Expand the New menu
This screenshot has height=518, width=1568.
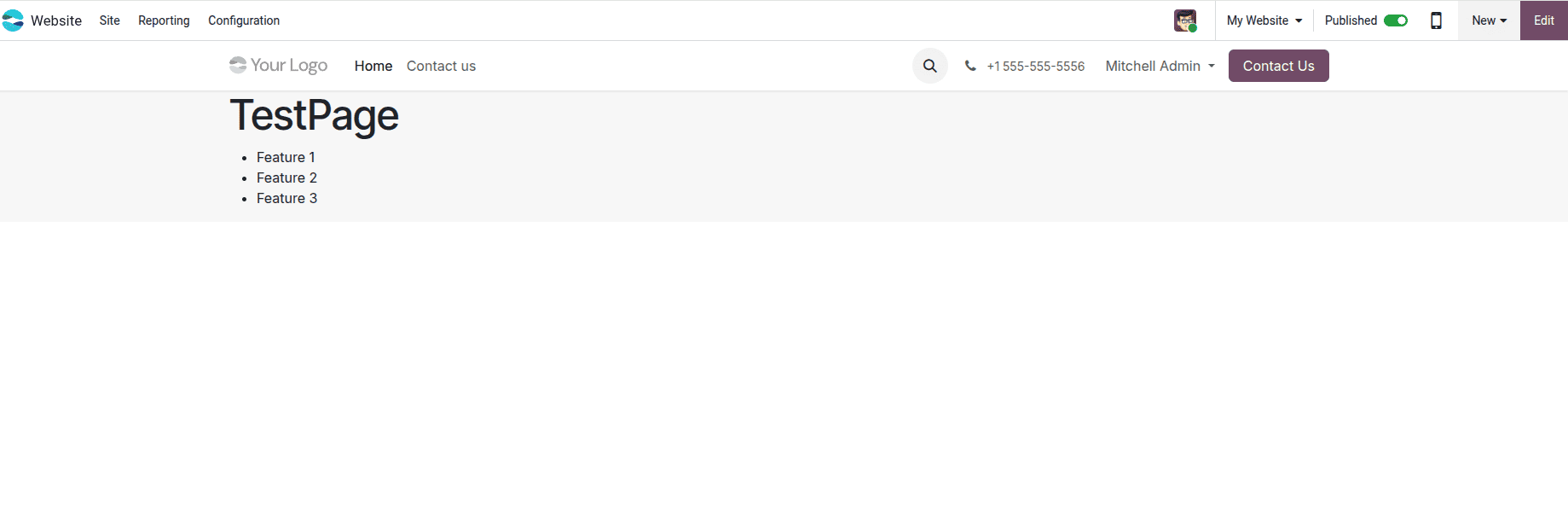pos(1488,20)
